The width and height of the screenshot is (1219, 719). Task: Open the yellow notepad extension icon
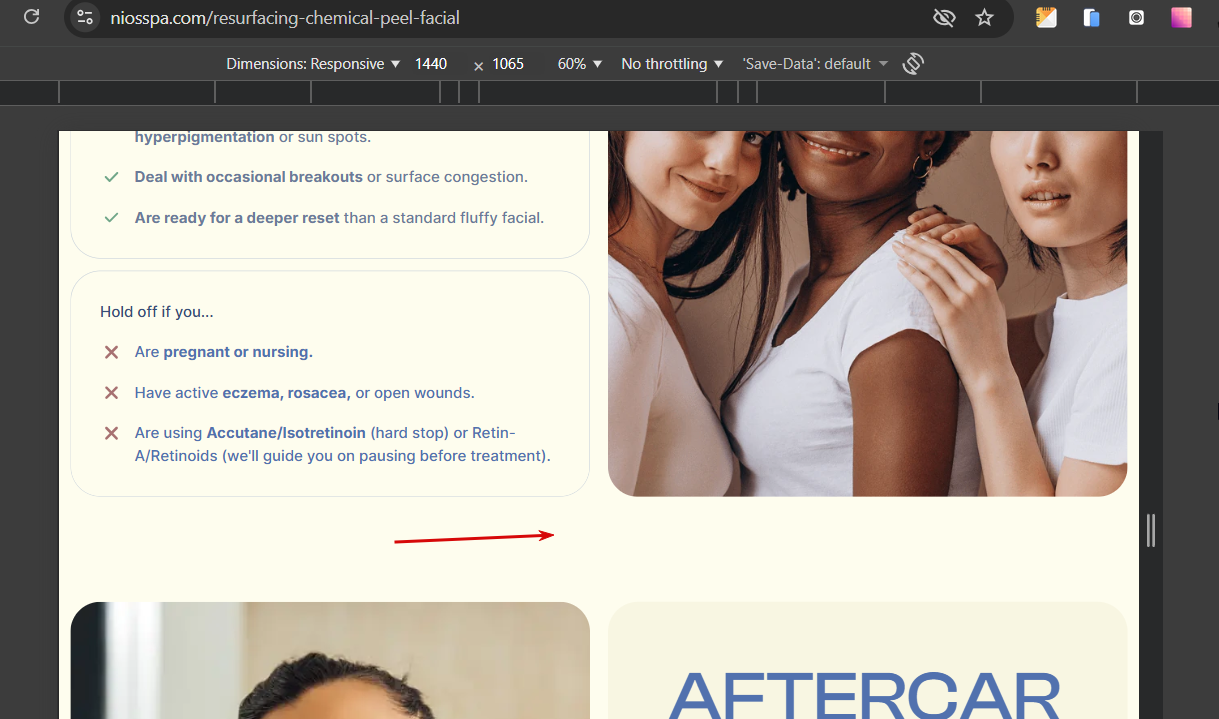pyautogui.click(x=1047, y=17)
